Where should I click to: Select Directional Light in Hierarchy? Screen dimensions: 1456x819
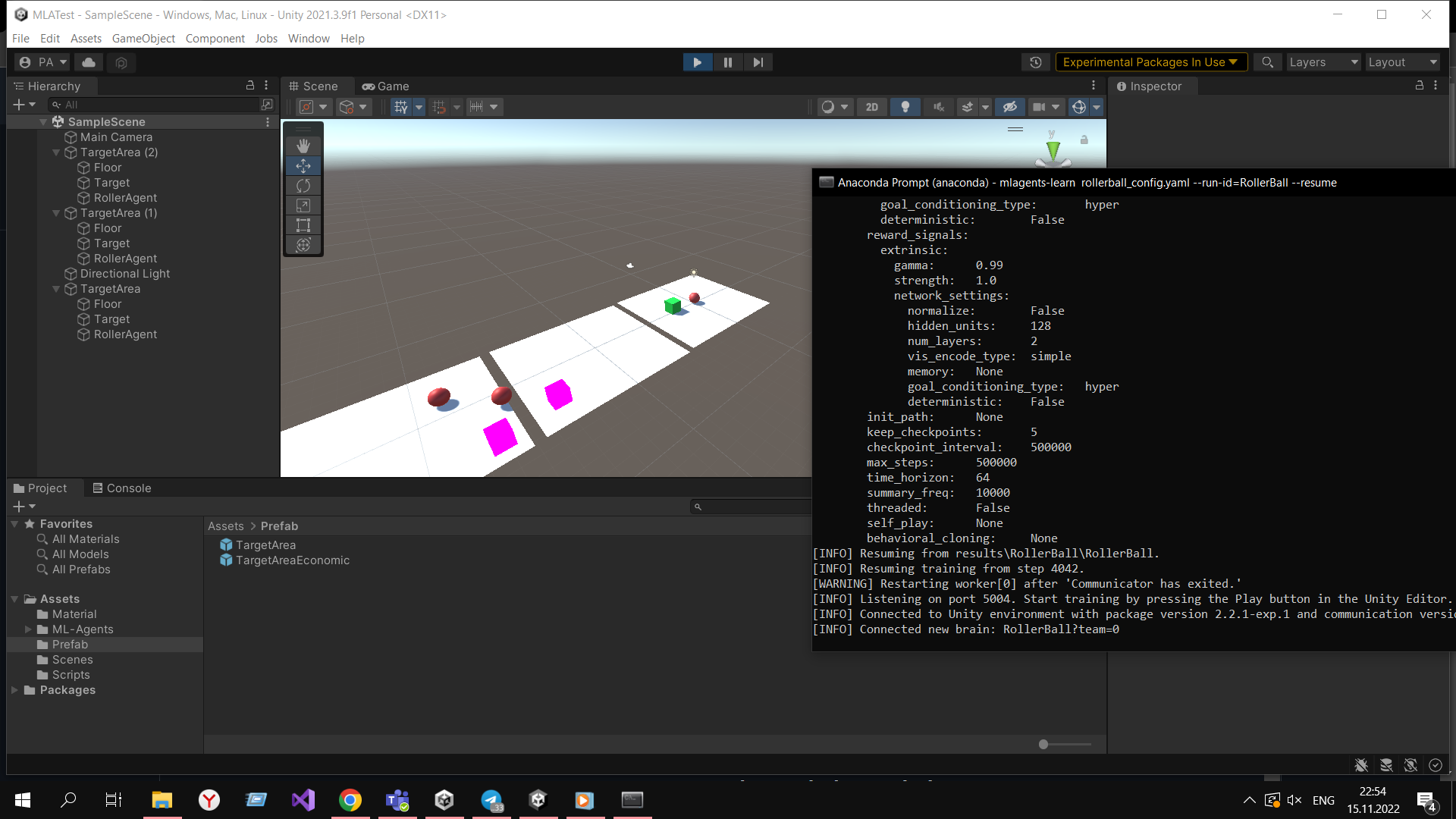125,274
